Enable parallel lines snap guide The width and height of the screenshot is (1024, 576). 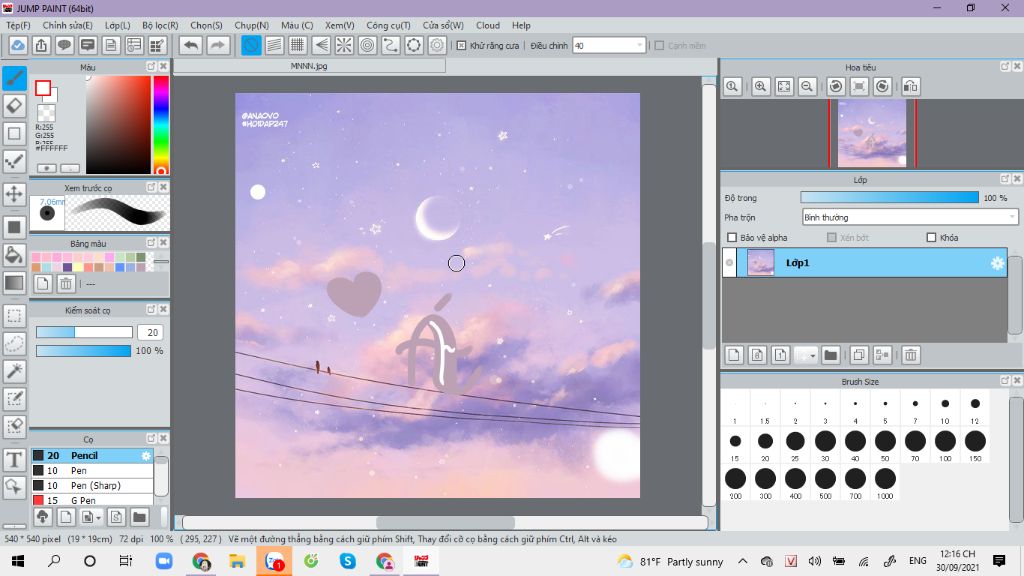pos(274,45)
